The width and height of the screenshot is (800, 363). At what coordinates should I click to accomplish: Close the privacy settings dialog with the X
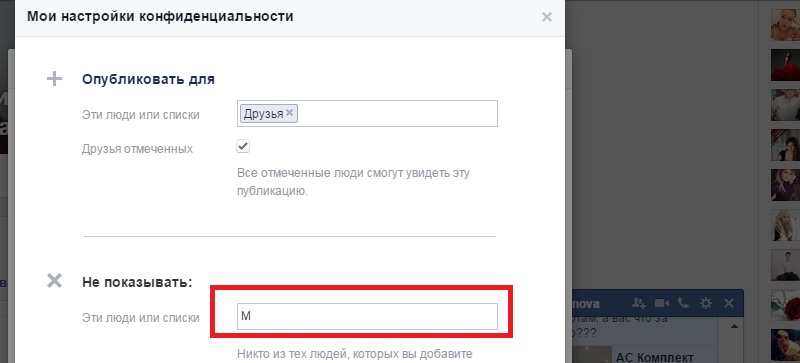tap(546, 17)
